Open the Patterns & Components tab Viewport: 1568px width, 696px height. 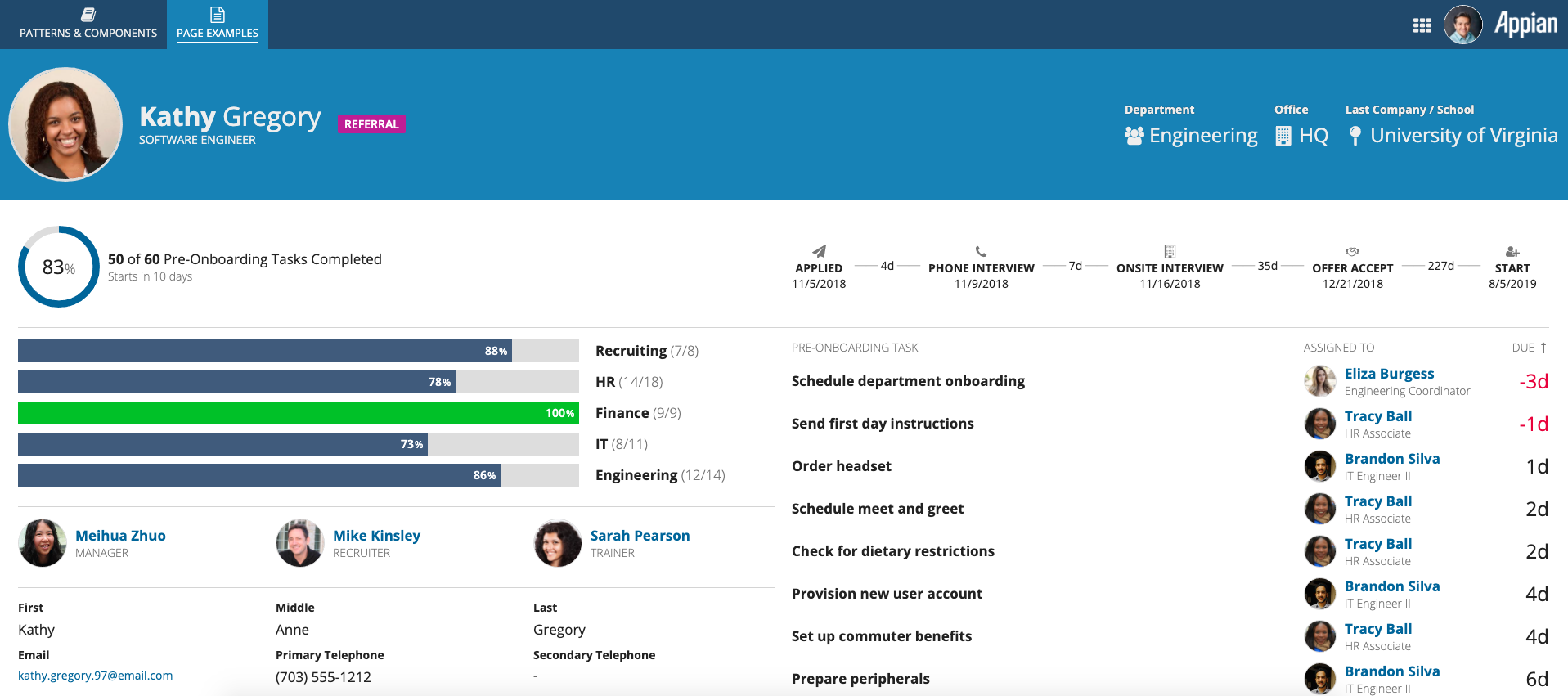tap(88, 25)
